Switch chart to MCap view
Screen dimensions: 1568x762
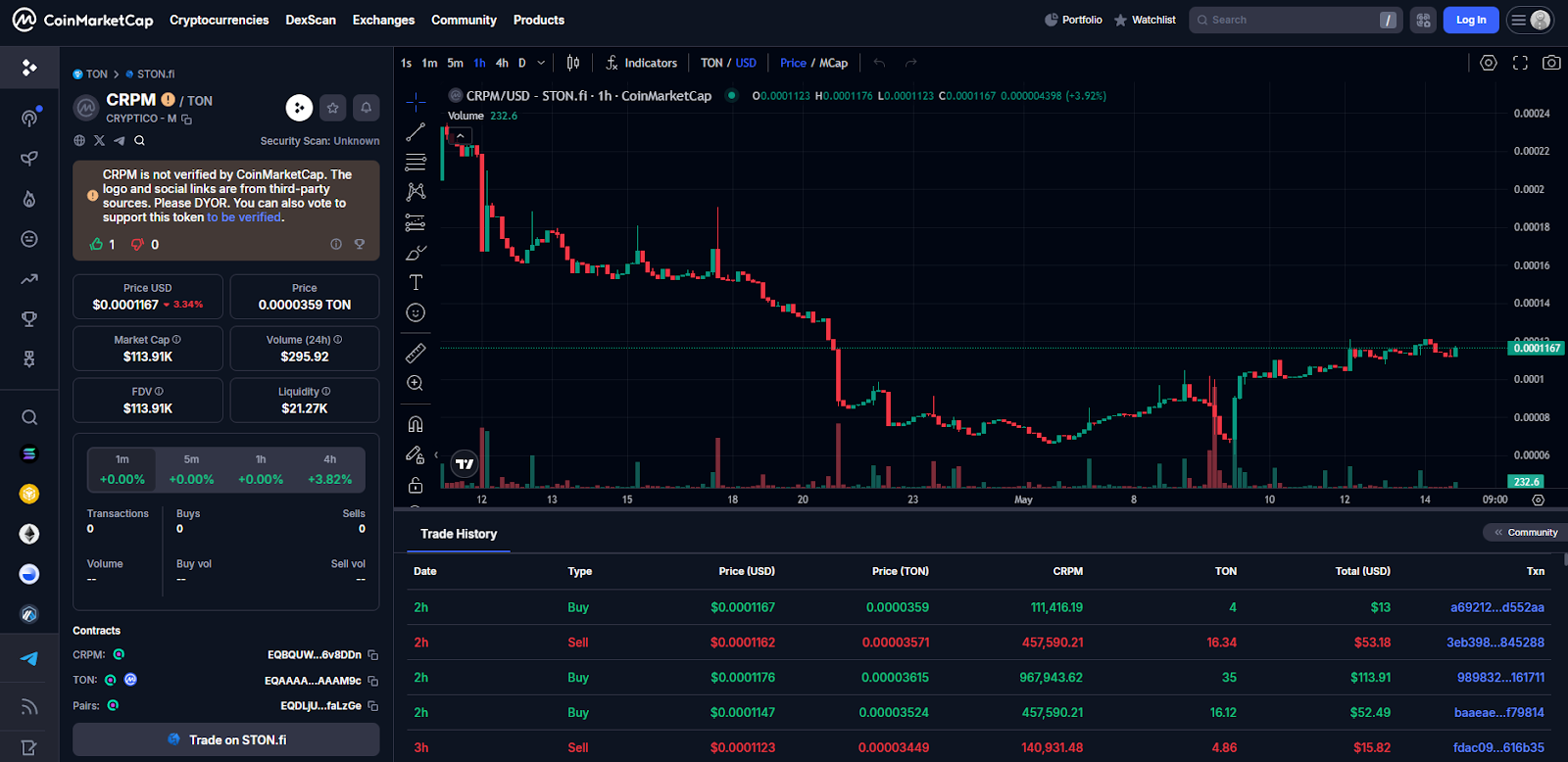click(x=834, y=63)
